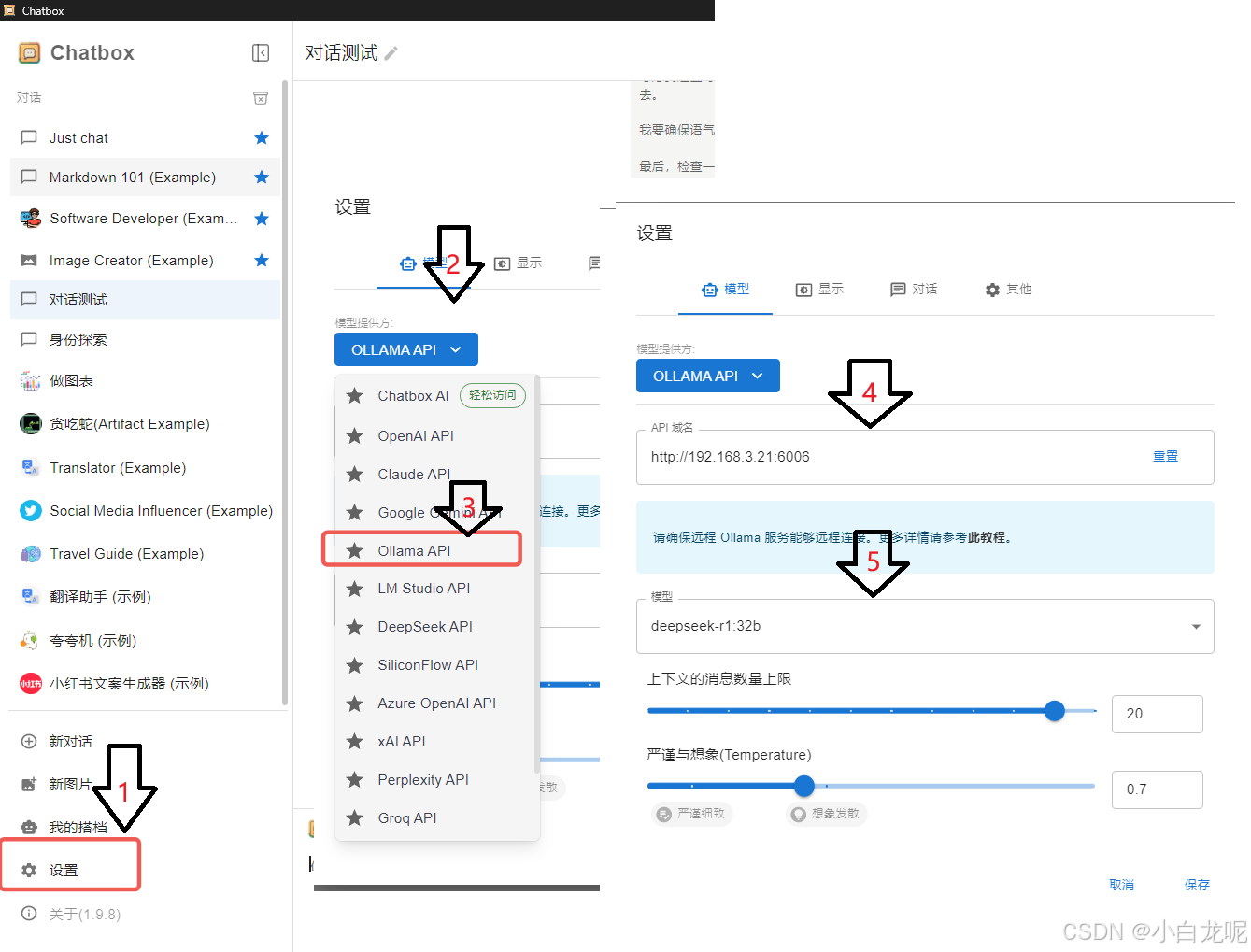Click inside the API 域名 input field

[x=841, y=457]
